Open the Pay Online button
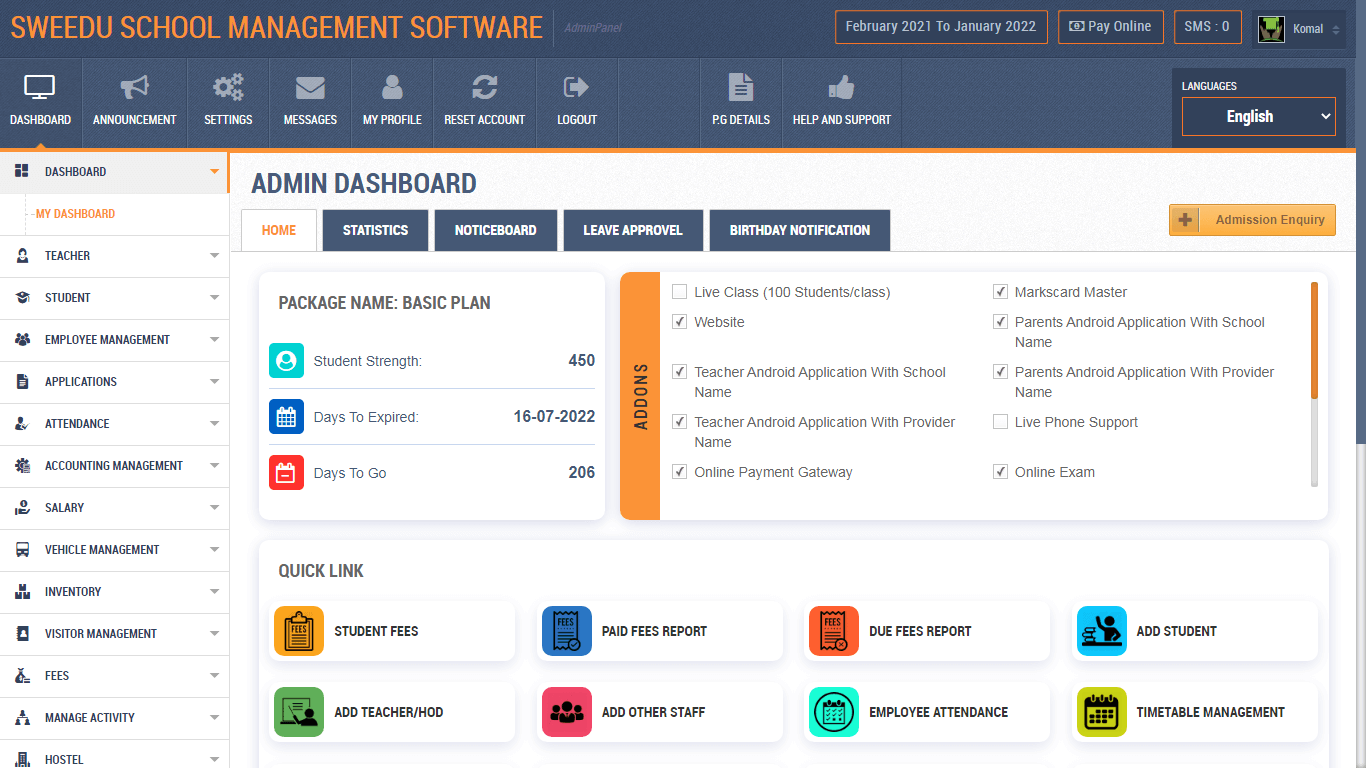 click(x=1110, y=27)
